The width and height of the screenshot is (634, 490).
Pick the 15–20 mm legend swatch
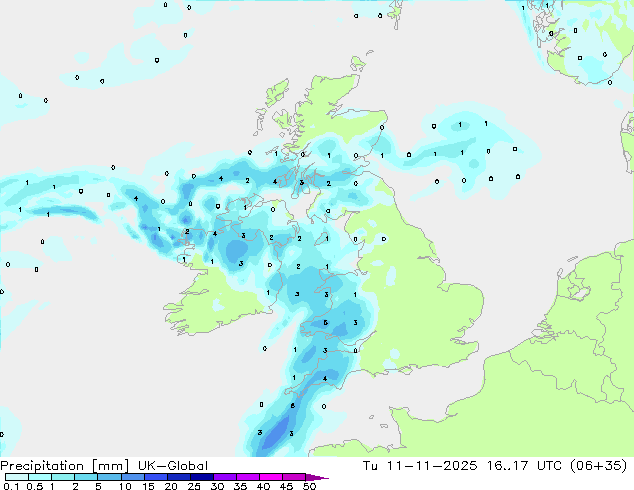(155, 477)
